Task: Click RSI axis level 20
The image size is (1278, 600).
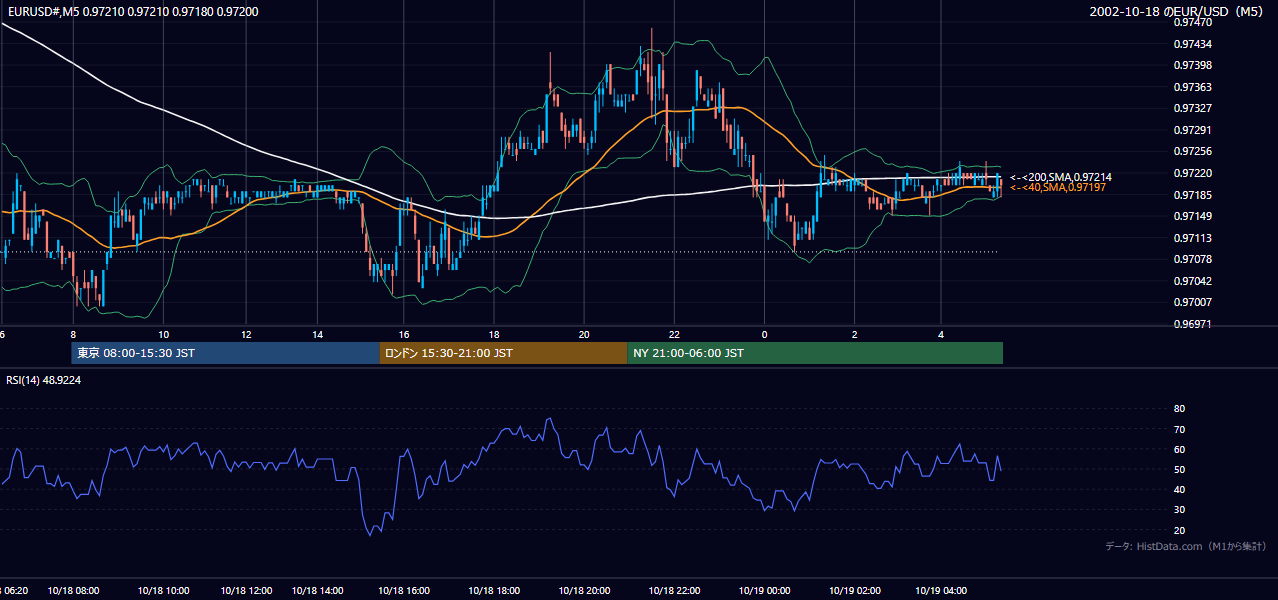Action: pos(1179,530)
